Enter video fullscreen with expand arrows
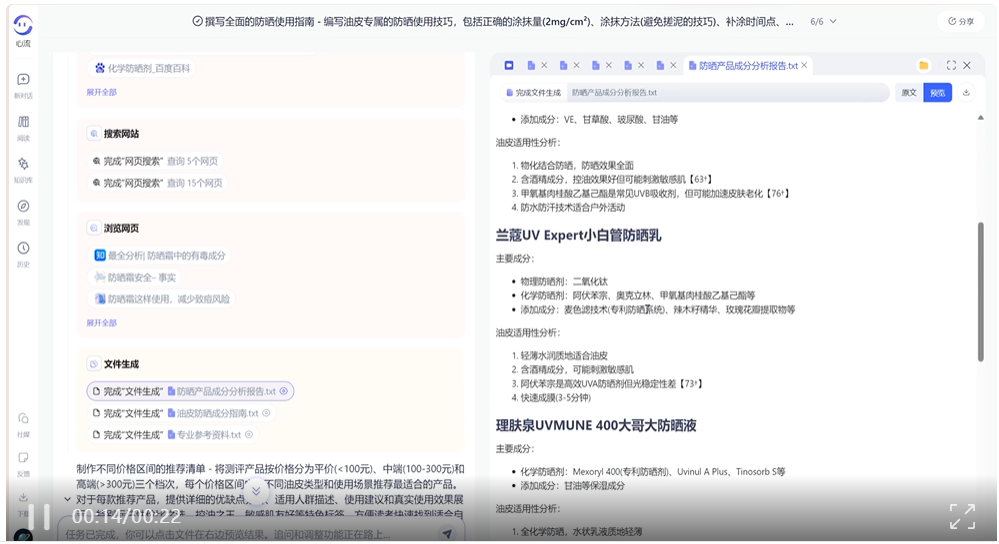999x544 pixels. 962,517
